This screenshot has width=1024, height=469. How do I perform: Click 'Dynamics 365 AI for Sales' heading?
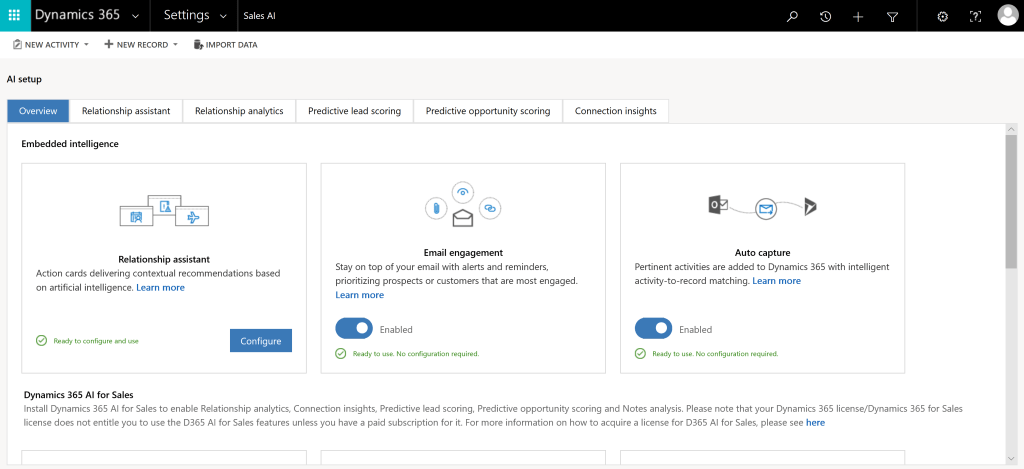(x=78, y=395)
